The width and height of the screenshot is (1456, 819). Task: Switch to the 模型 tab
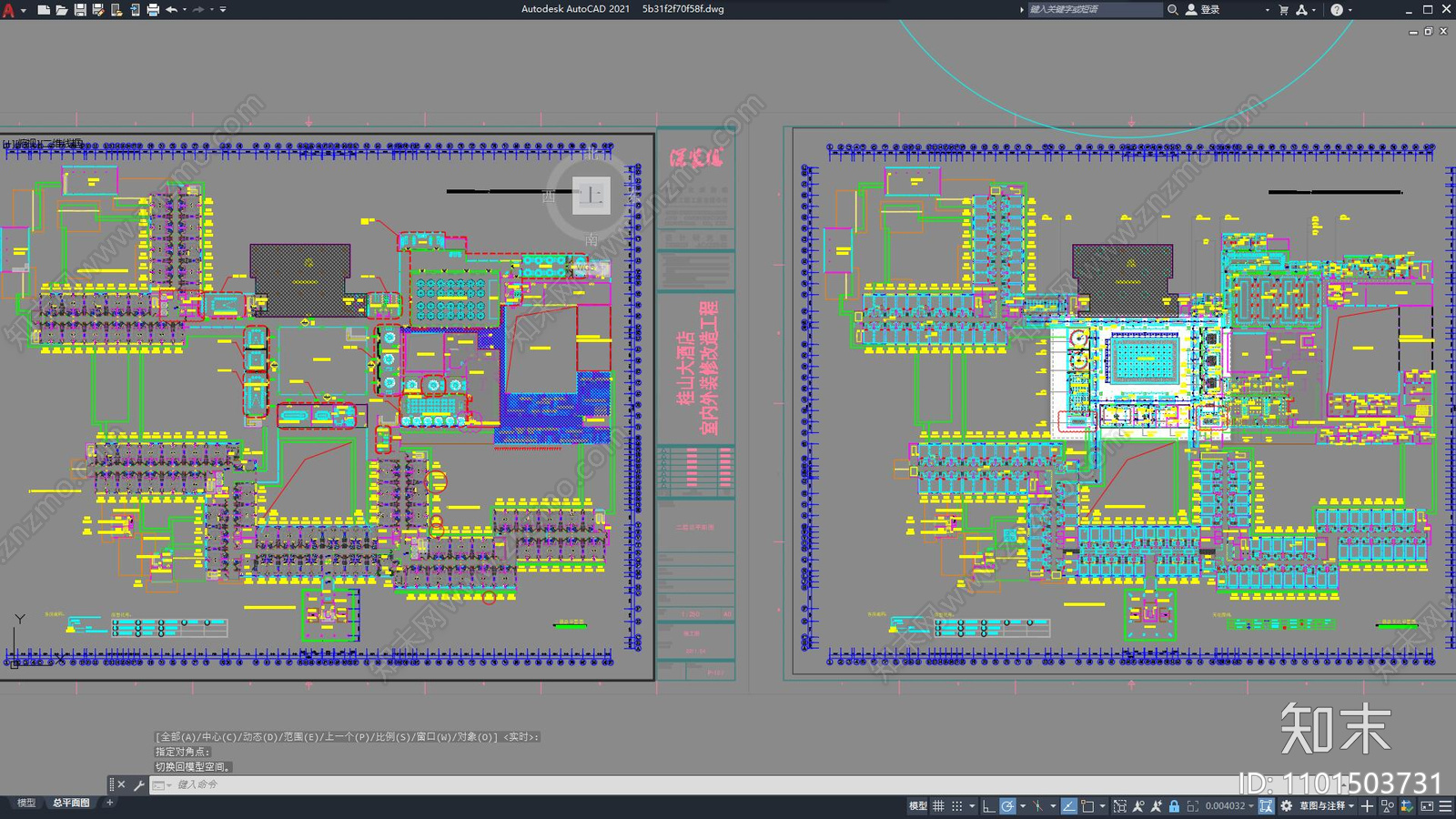(x=26, y=803)
